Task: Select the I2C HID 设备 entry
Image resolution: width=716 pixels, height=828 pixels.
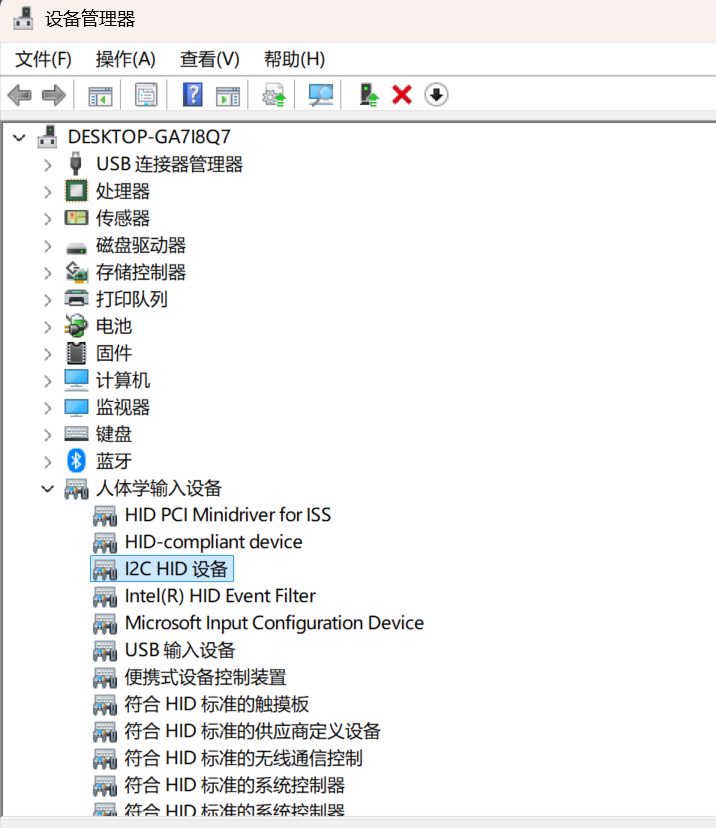Action: [176, 569]
